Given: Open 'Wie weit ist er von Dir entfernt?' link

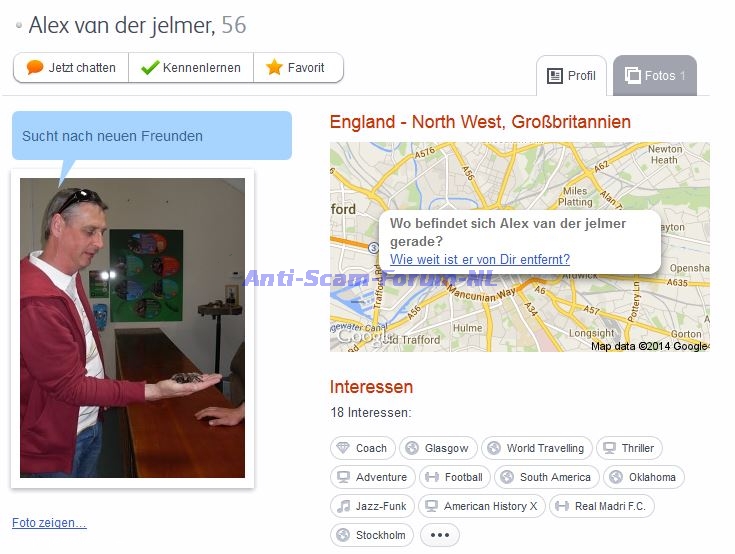Looking at the screenshot, I should (x=479, y=259).
